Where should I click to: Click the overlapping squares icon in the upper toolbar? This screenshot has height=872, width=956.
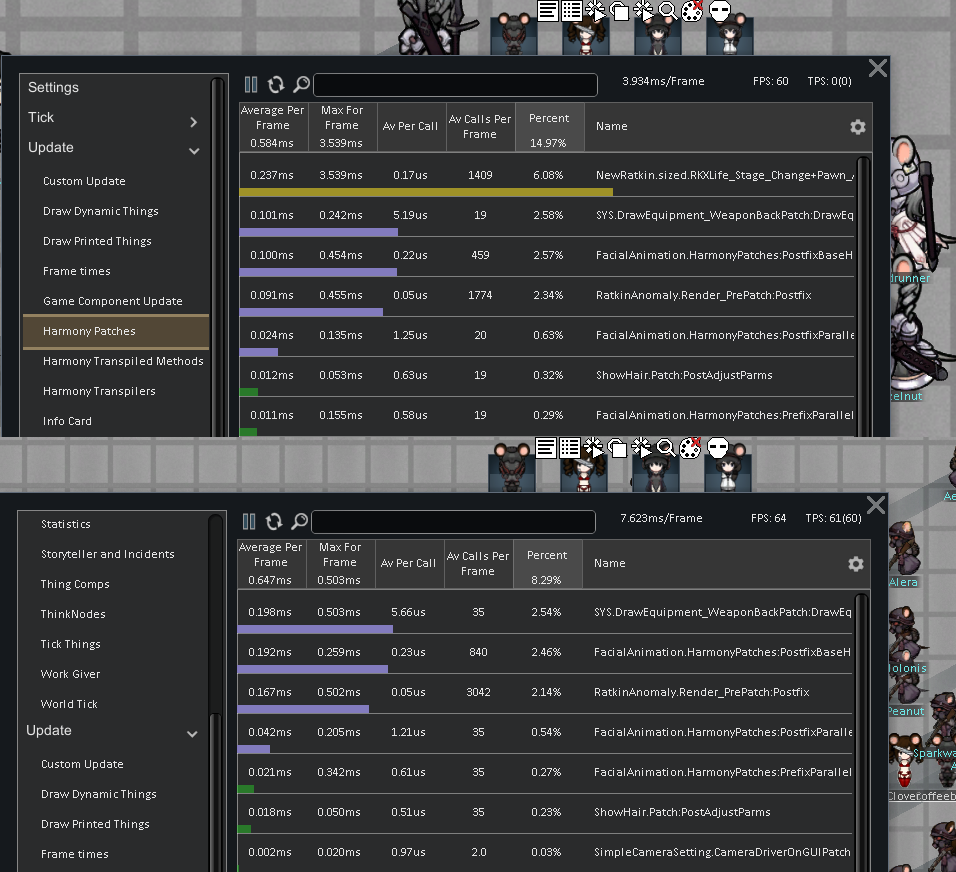pos(619,10)
